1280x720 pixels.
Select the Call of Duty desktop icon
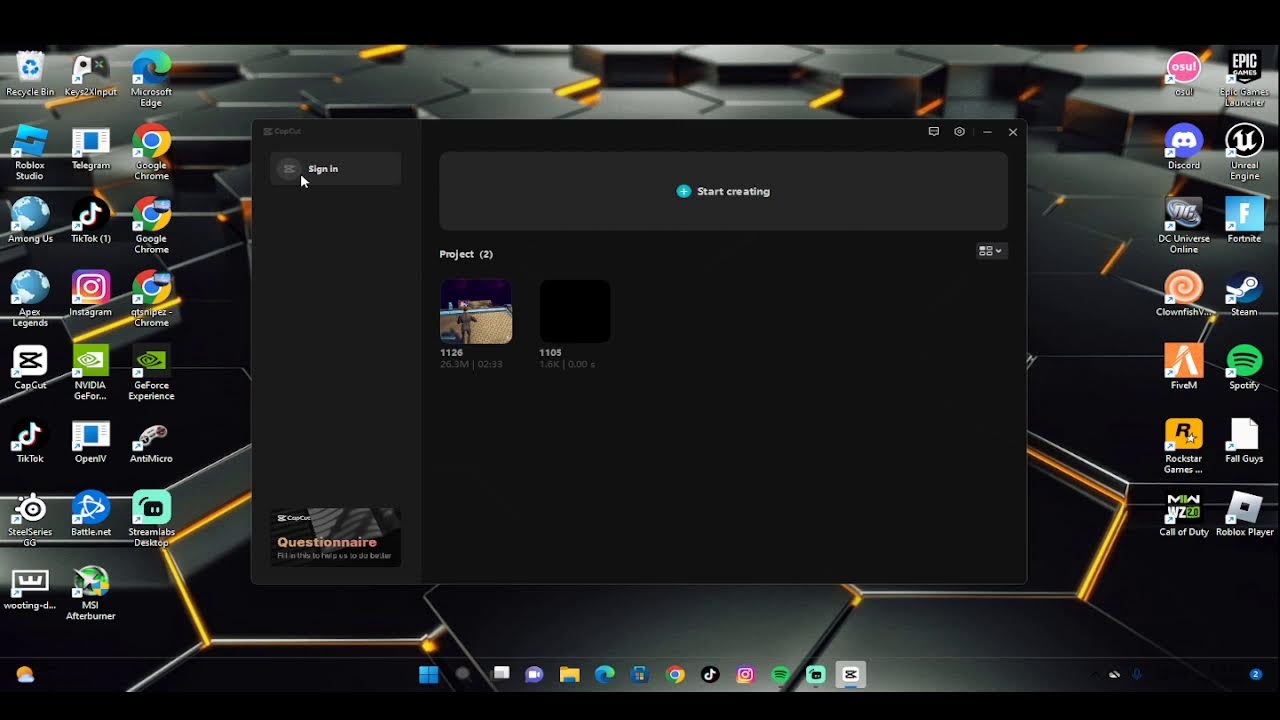point(1184,514)
